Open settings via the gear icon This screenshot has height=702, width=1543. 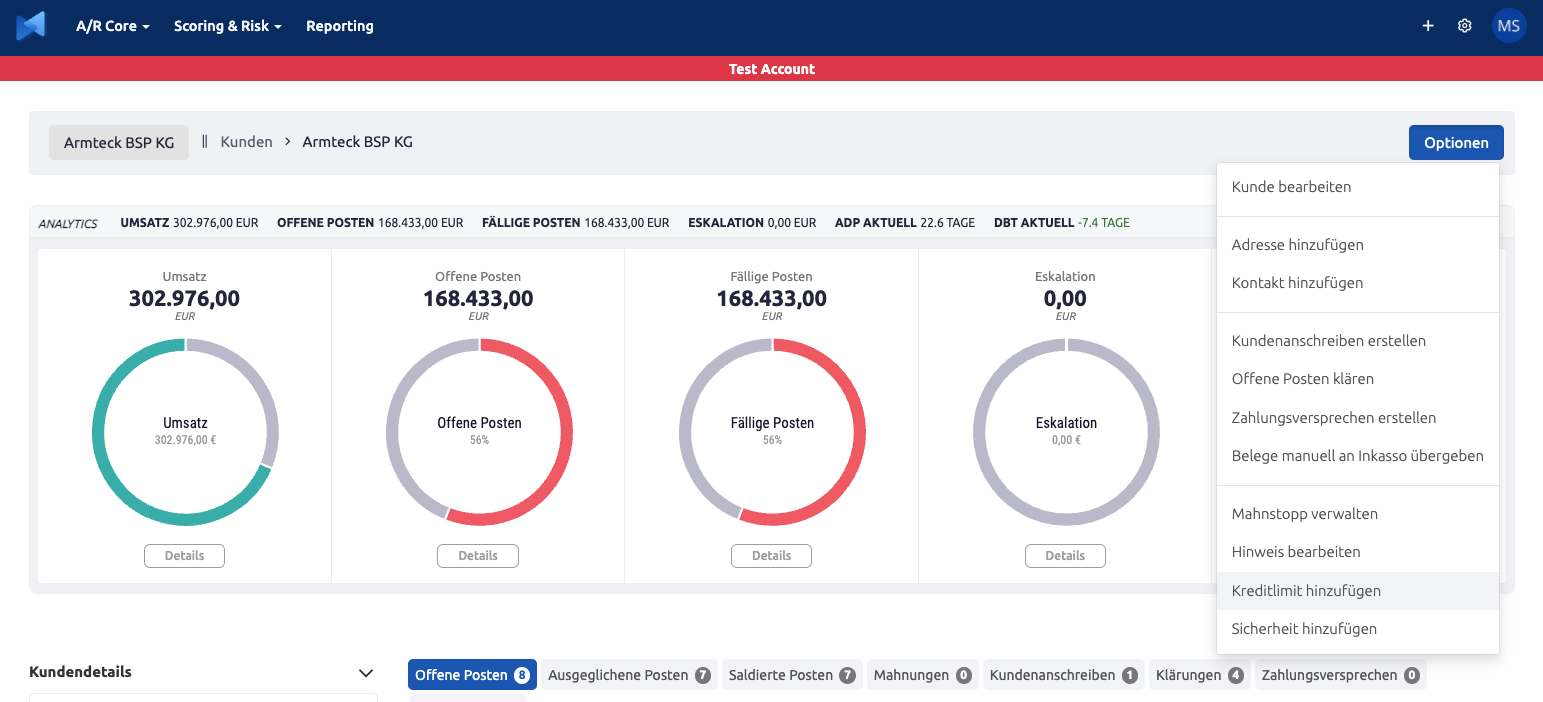(x=1465, y=26)
